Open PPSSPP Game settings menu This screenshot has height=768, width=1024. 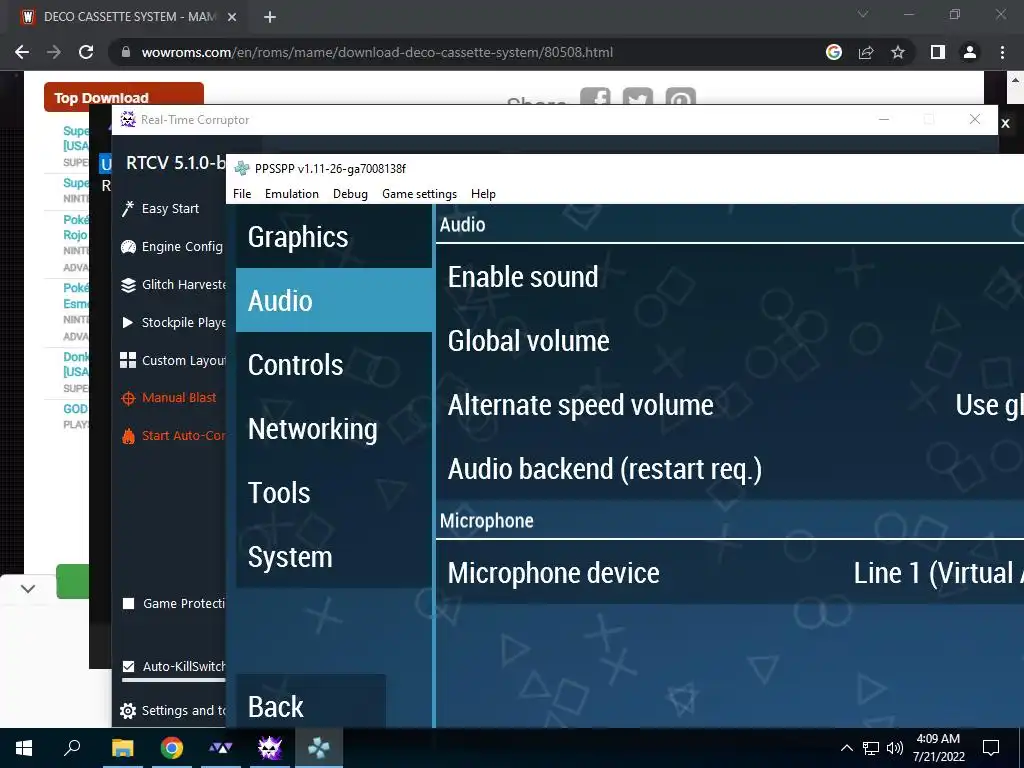point(419,194)
